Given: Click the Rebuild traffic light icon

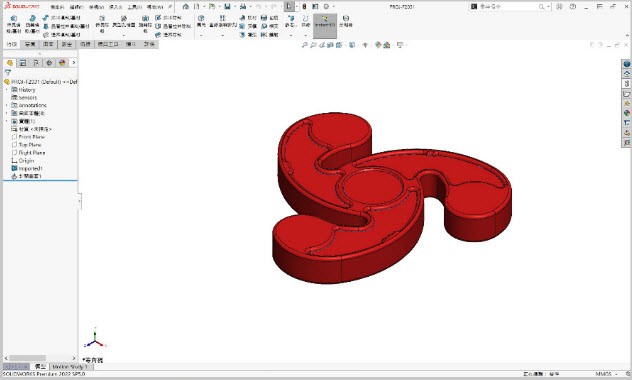Looking at the screenshot, I should tap(305, 6).
